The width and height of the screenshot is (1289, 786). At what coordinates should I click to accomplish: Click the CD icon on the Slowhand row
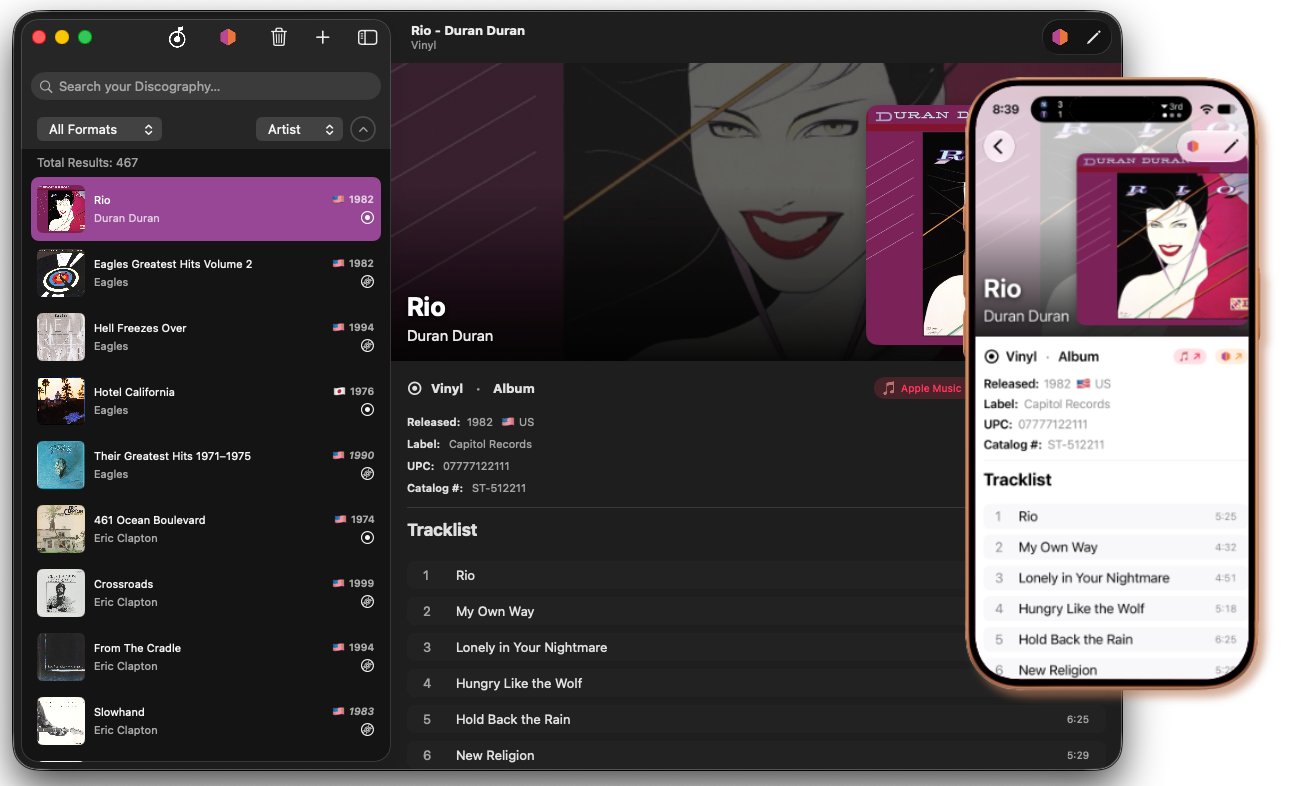(367, 729)
